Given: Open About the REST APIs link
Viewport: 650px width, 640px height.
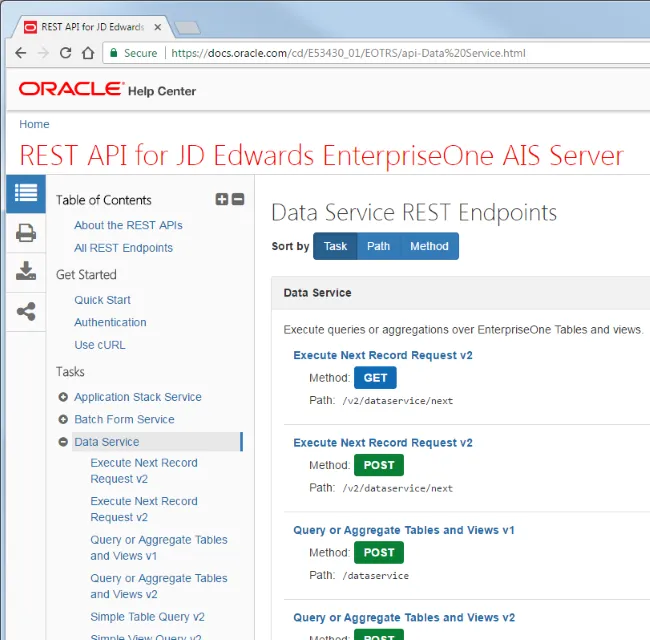Looking at the screenshot, I should click(128, 225).
